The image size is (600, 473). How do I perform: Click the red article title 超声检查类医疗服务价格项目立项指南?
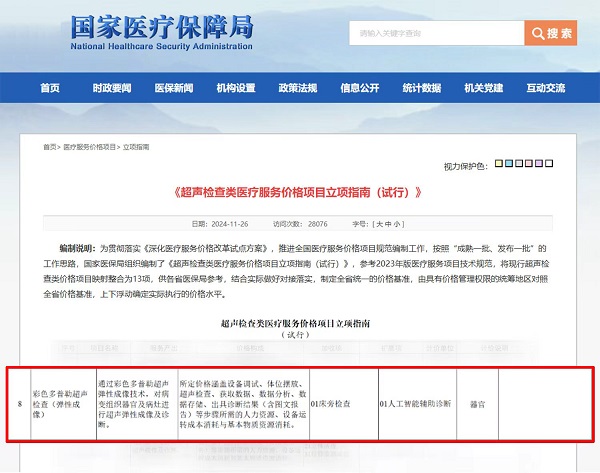coord(298,192)
